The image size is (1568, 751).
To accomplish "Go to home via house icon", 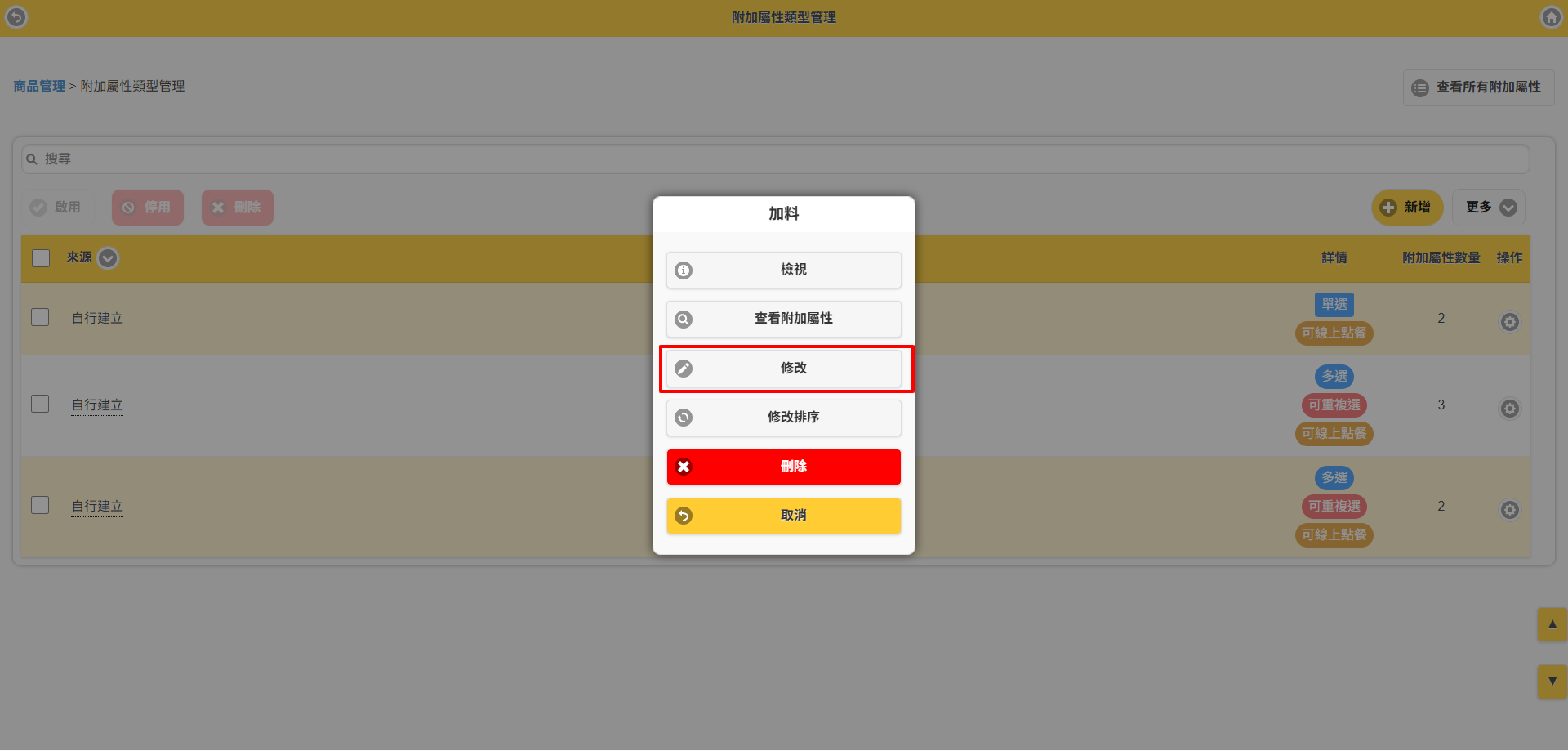I will coord(1551,17).
